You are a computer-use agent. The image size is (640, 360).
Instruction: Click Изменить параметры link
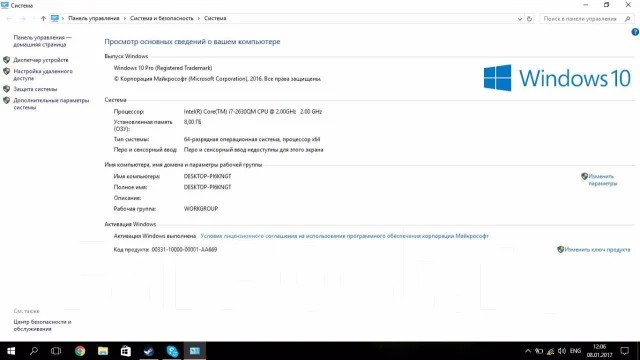click(x=602, y=180)
